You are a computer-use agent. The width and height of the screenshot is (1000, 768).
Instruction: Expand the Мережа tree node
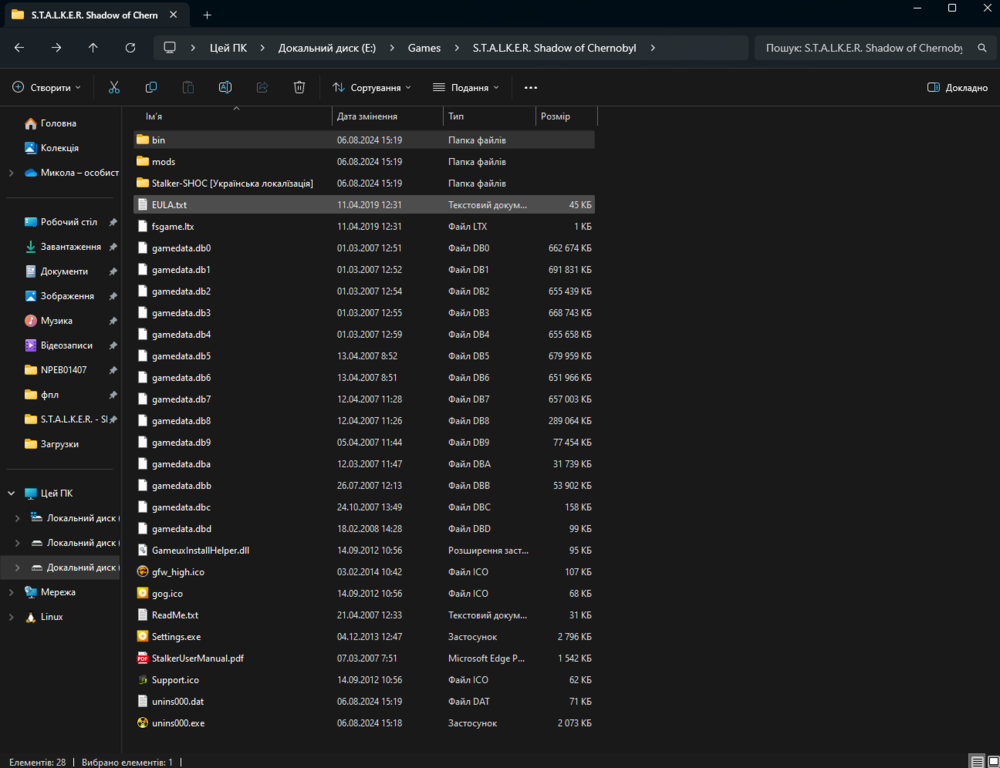click(x=12, y=592)
